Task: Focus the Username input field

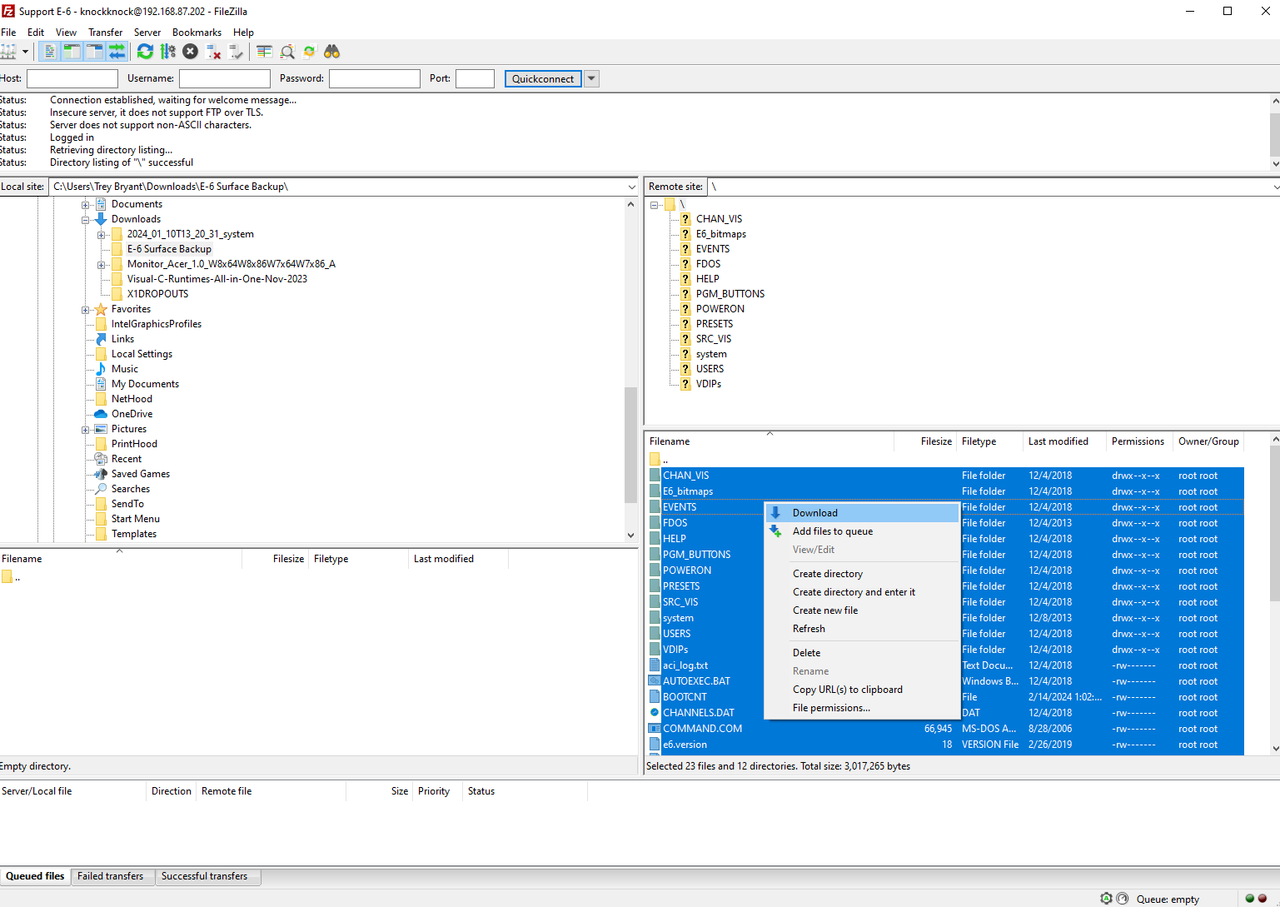Action: [225, 79]
